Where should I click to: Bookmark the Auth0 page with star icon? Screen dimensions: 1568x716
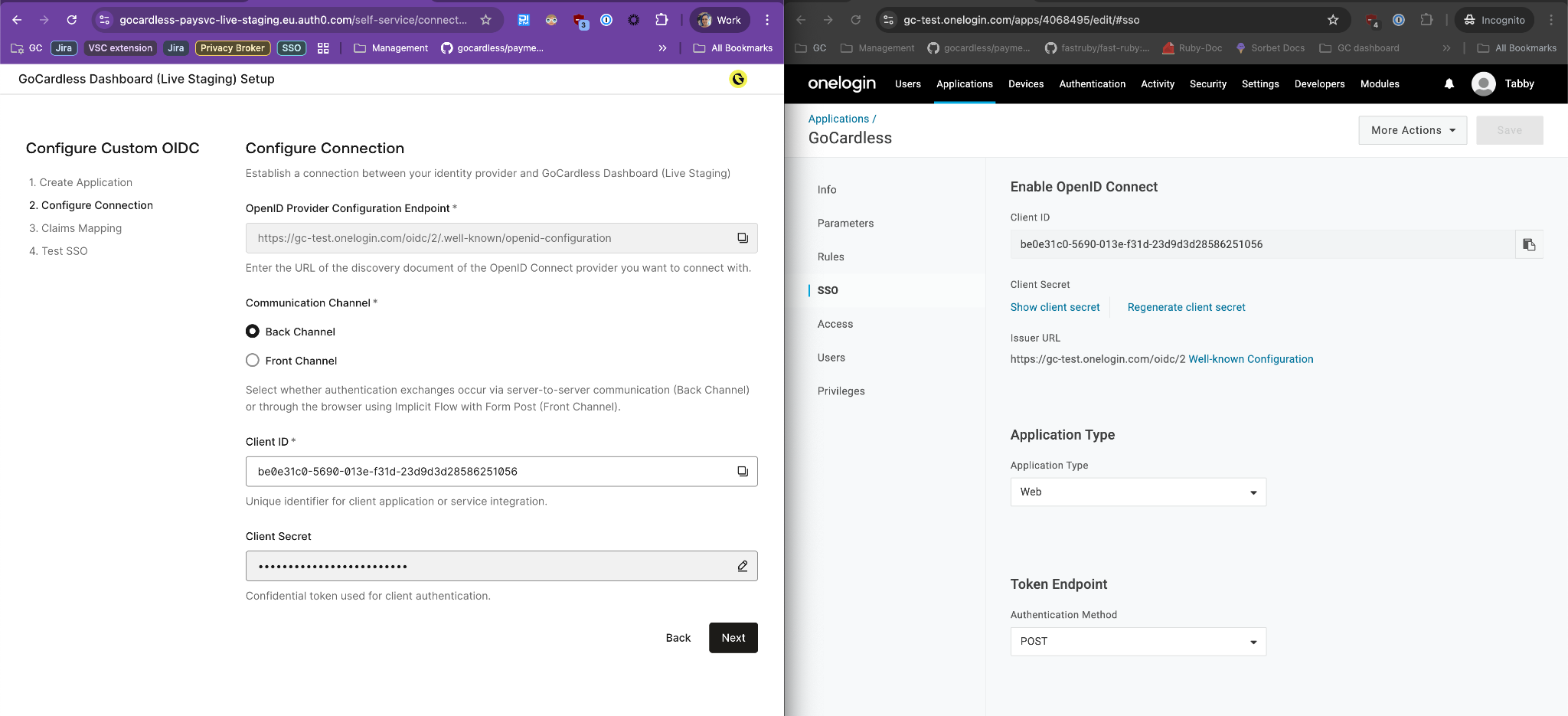coord(485,20)
